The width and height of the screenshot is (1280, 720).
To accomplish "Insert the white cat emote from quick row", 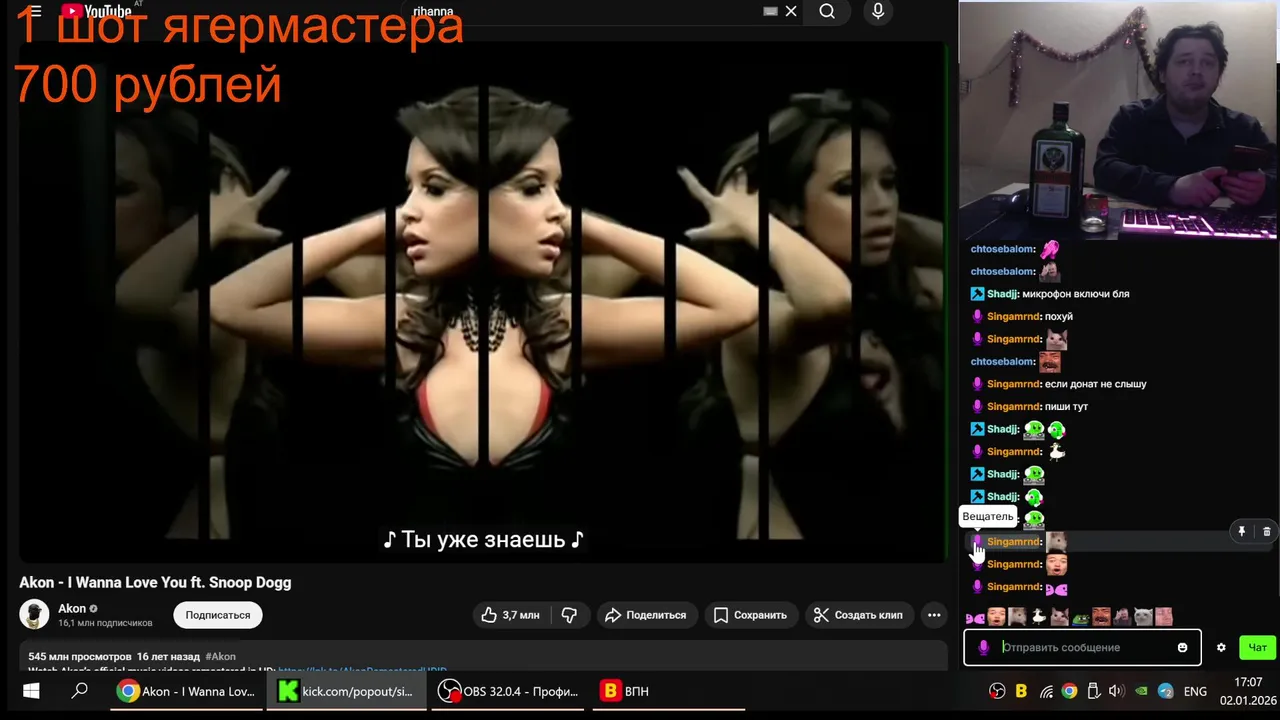I will [x=1143, y=617].
